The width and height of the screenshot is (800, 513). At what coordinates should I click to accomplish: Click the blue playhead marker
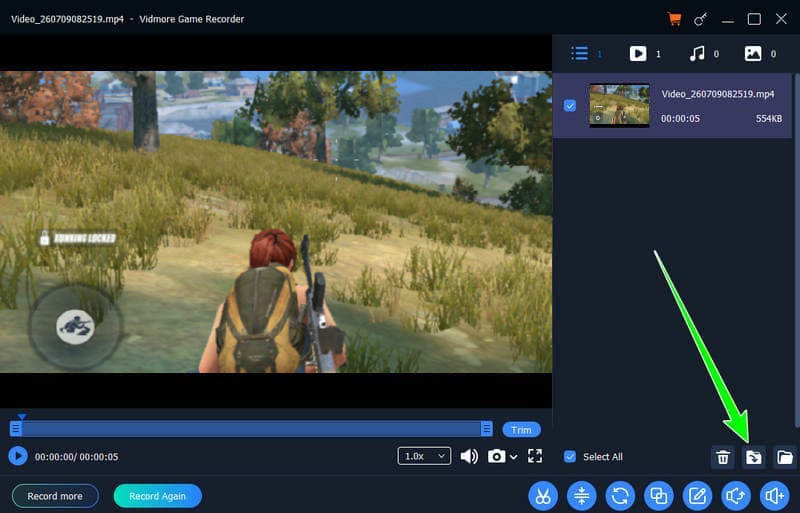(21, 417)
